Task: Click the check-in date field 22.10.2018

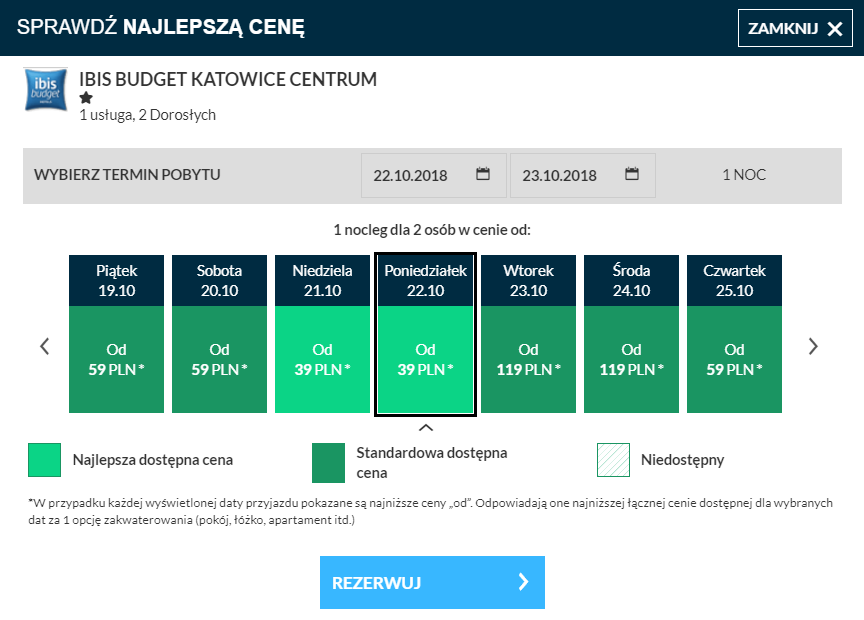Action: pos(434,175)
